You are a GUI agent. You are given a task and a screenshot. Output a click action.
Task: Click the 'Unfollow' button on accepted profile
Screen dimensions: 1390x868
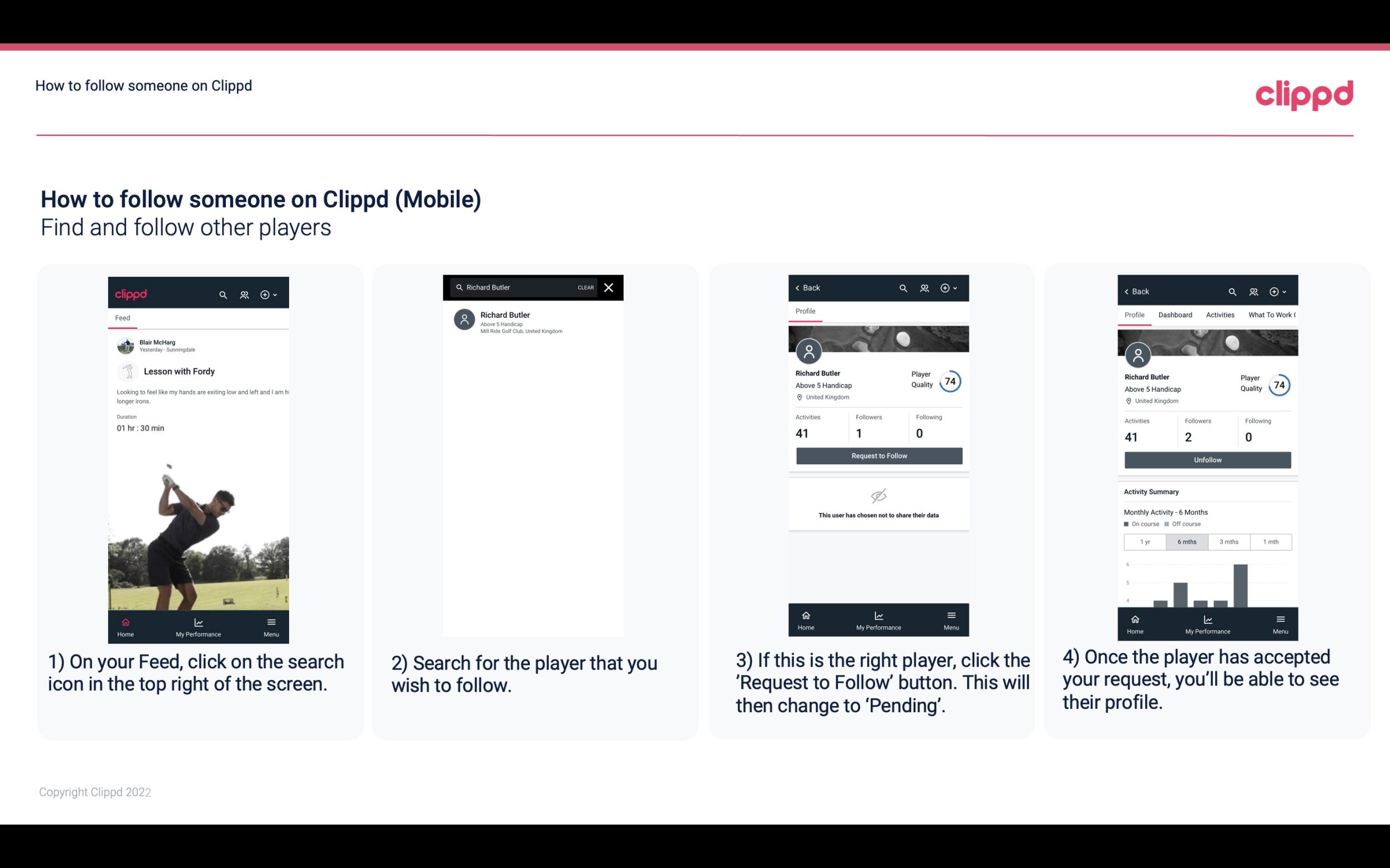(x=1206, y=459)
